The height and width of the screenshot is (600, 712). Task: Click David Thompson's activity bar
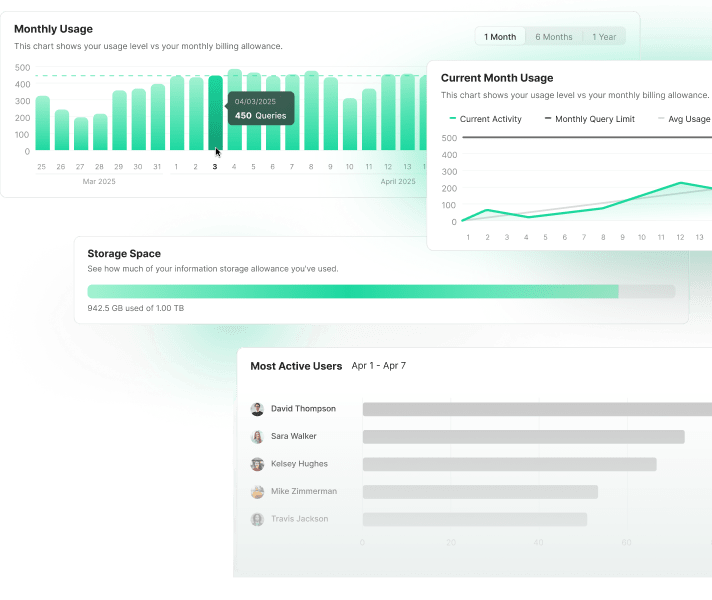(x=537, y=409)
